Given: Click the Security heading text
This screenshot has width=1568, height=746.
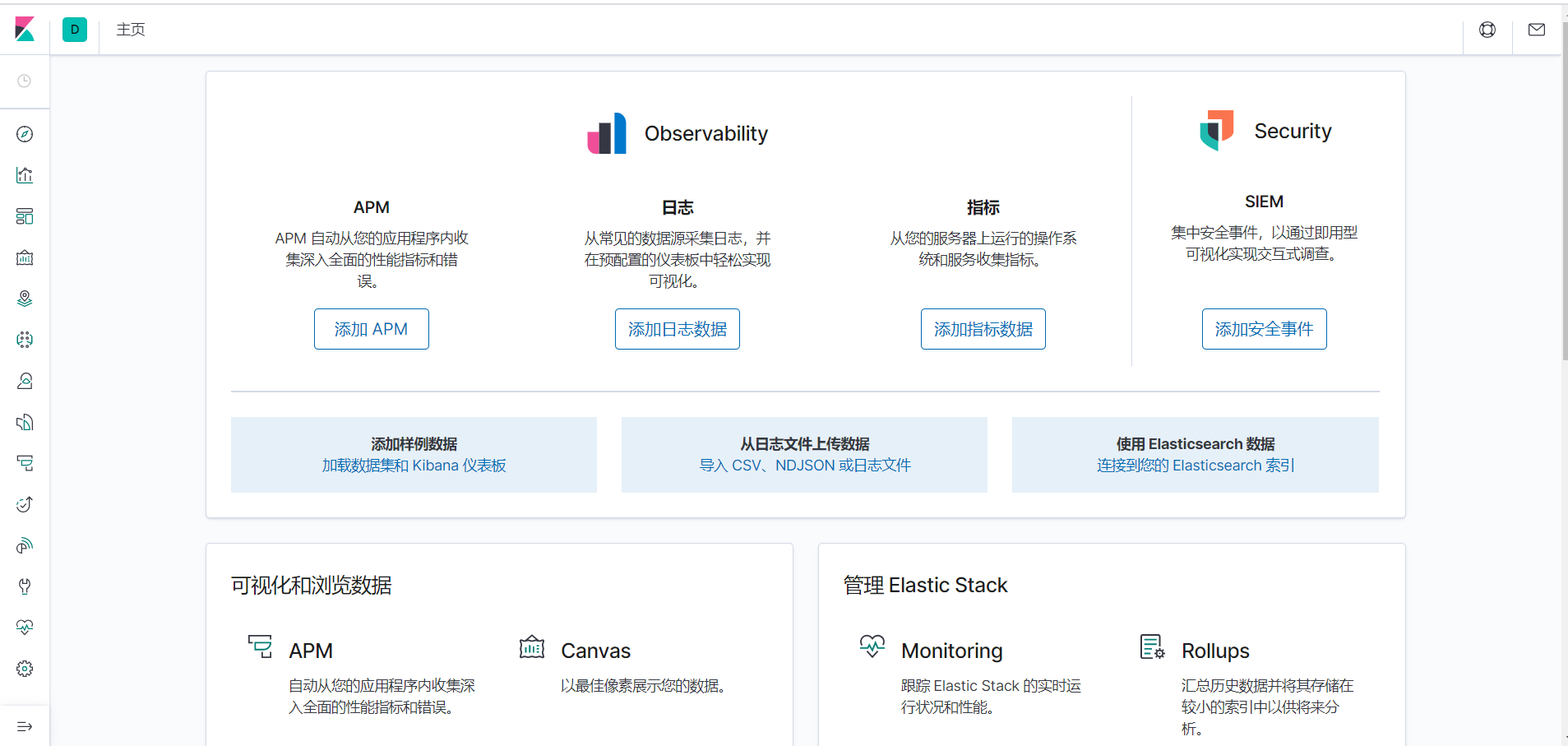Looking at the screenshot, I should click(1293, 131).
